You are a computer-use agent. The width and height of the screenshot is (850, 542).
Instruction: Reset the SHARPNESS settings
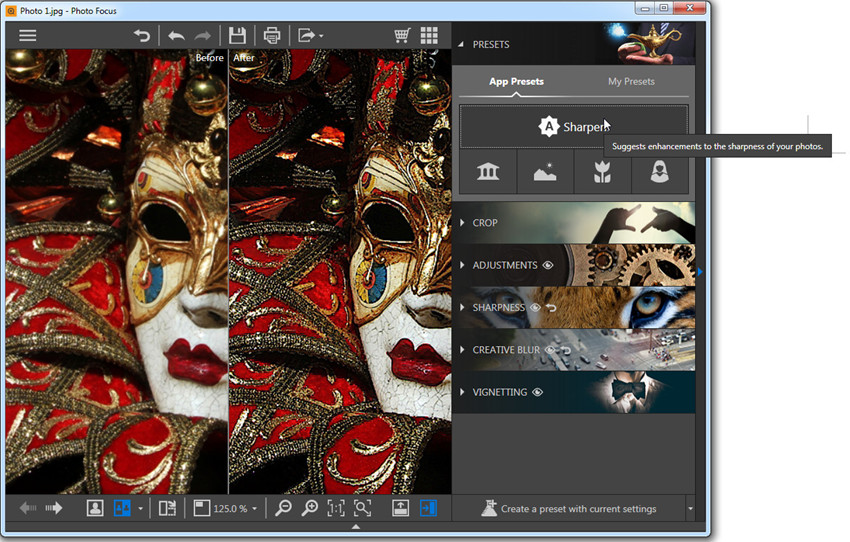point(551,307)
